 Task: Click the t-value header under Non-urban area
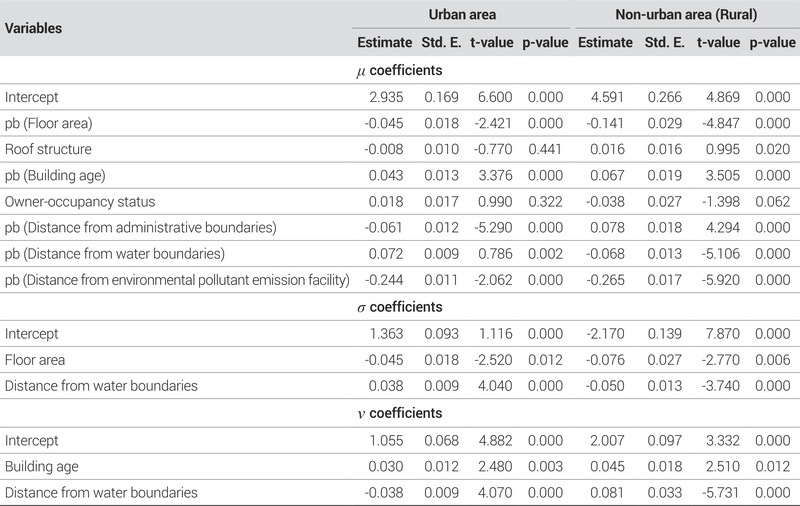click(x=718, y=43)
